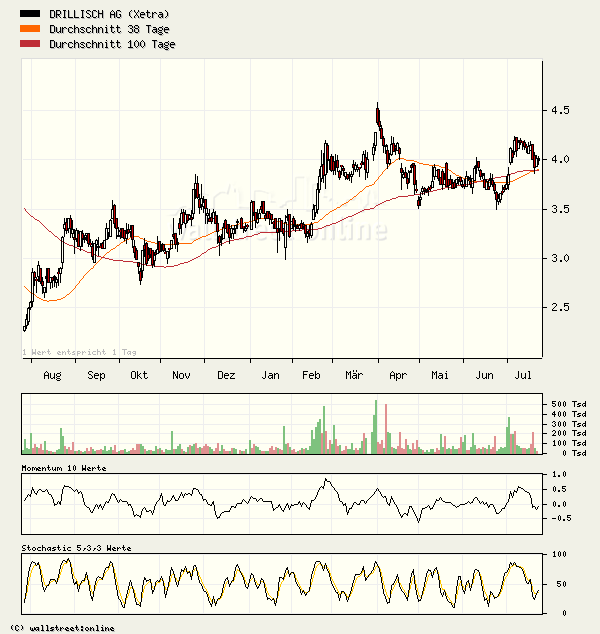The width and height of the screenshot is (600, 634).
Task: Click the 'Mär' month label
Action: coord(354,375)
